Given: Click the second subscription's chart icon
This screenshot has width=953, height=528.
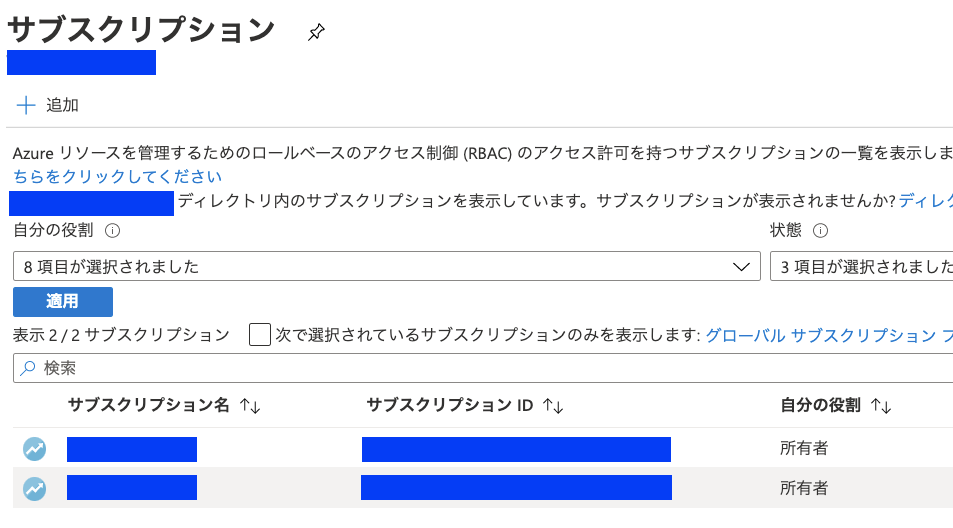Looking at the screenshot, I should 35,489.
